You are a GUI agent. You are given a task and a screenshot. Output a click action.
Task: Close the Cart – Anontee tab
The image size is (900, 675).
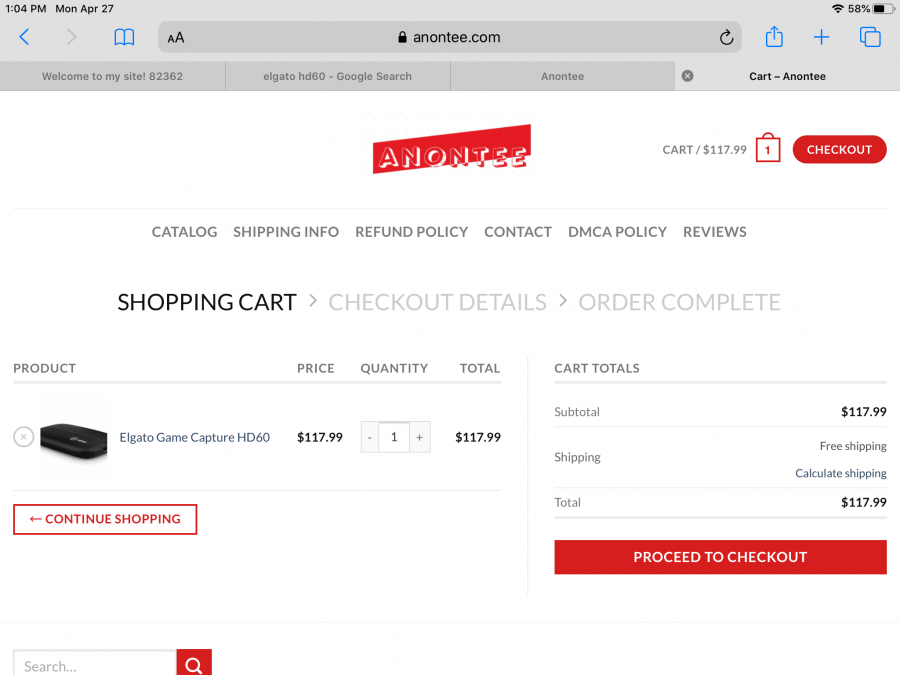pos(687,76)
